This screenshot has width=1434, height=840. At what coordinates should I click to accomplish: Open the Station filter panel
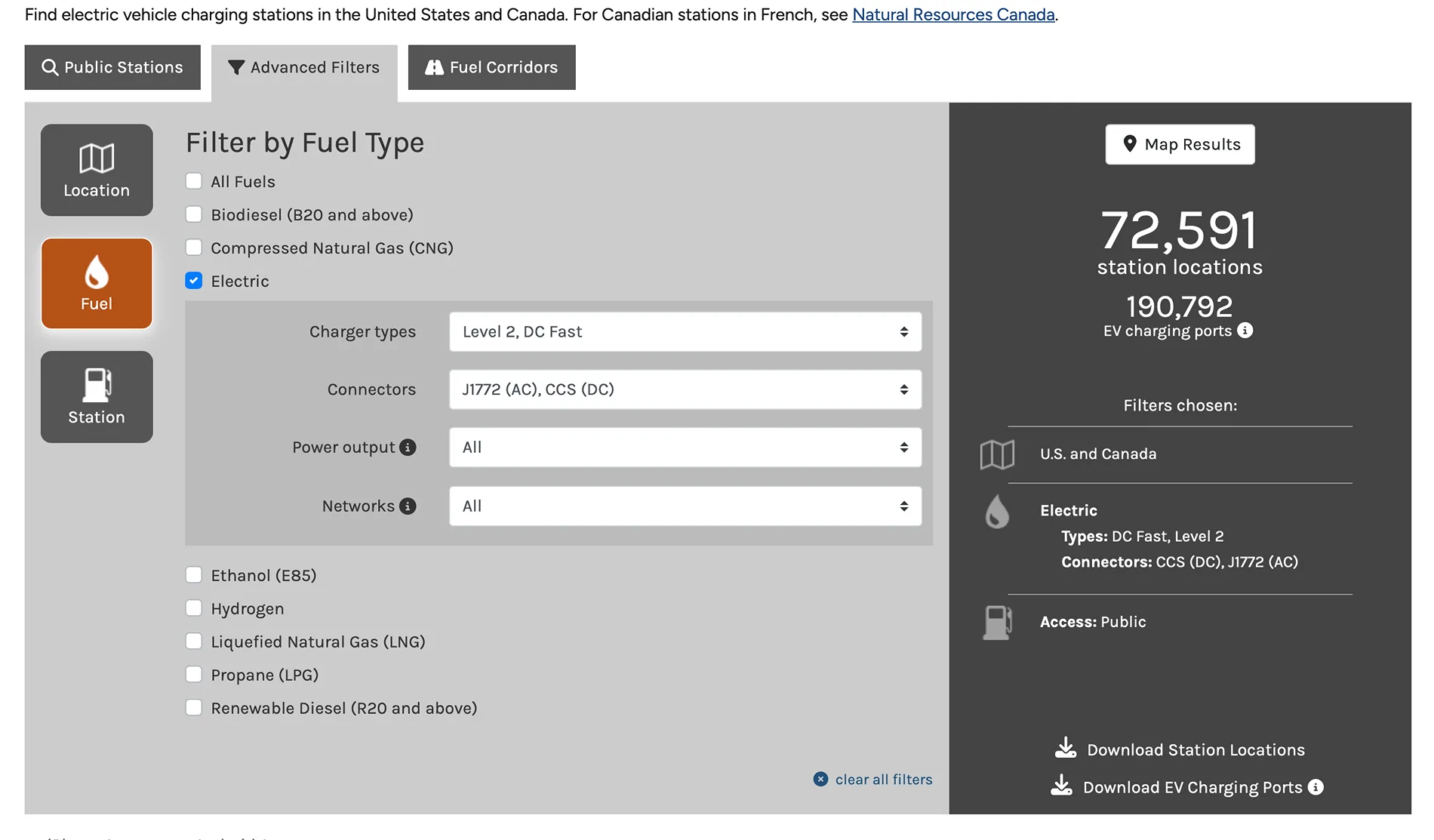point(97,397)
